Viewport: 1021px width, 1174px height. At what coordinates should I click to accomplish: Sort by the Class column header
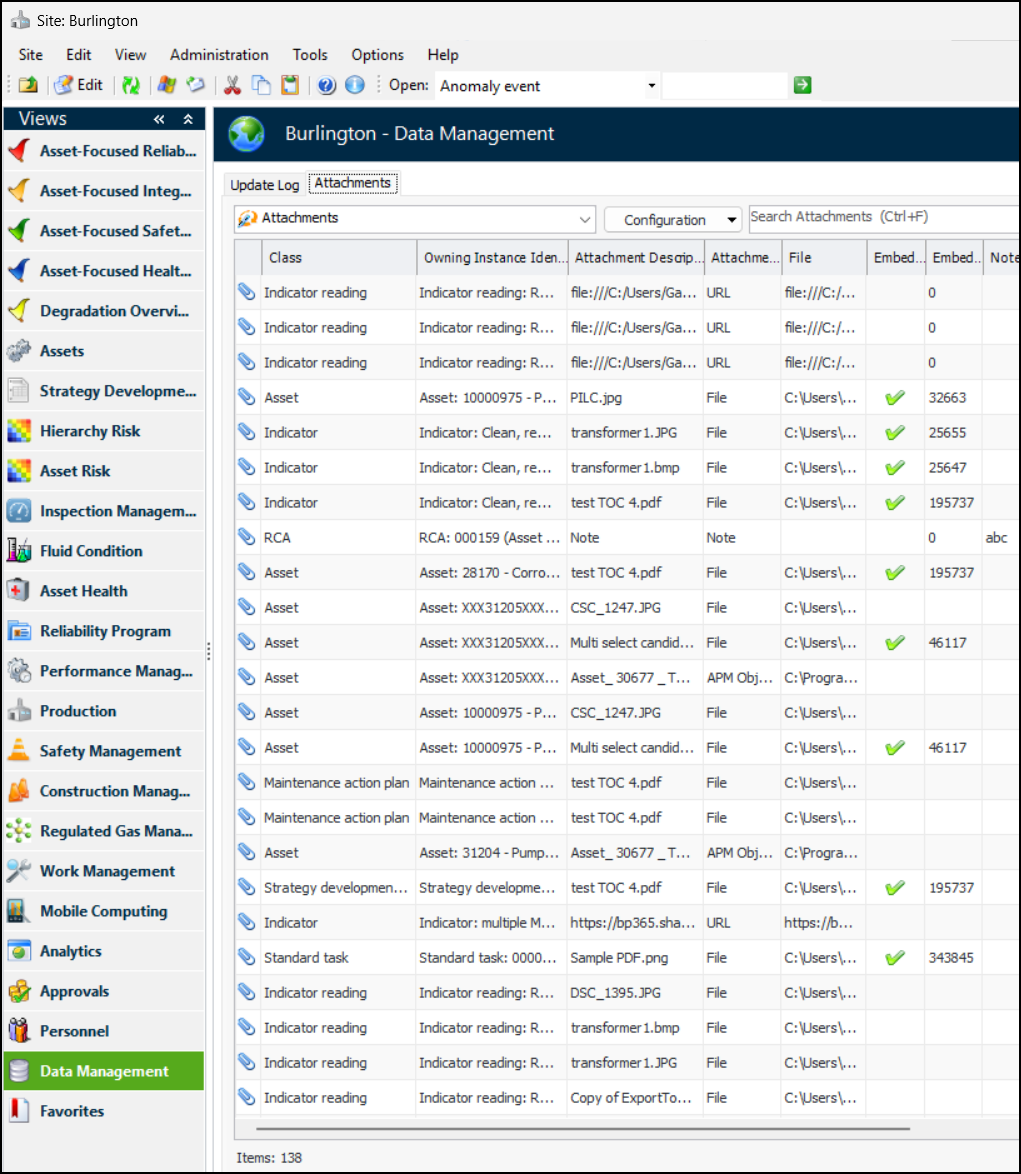tap(339, 258)
